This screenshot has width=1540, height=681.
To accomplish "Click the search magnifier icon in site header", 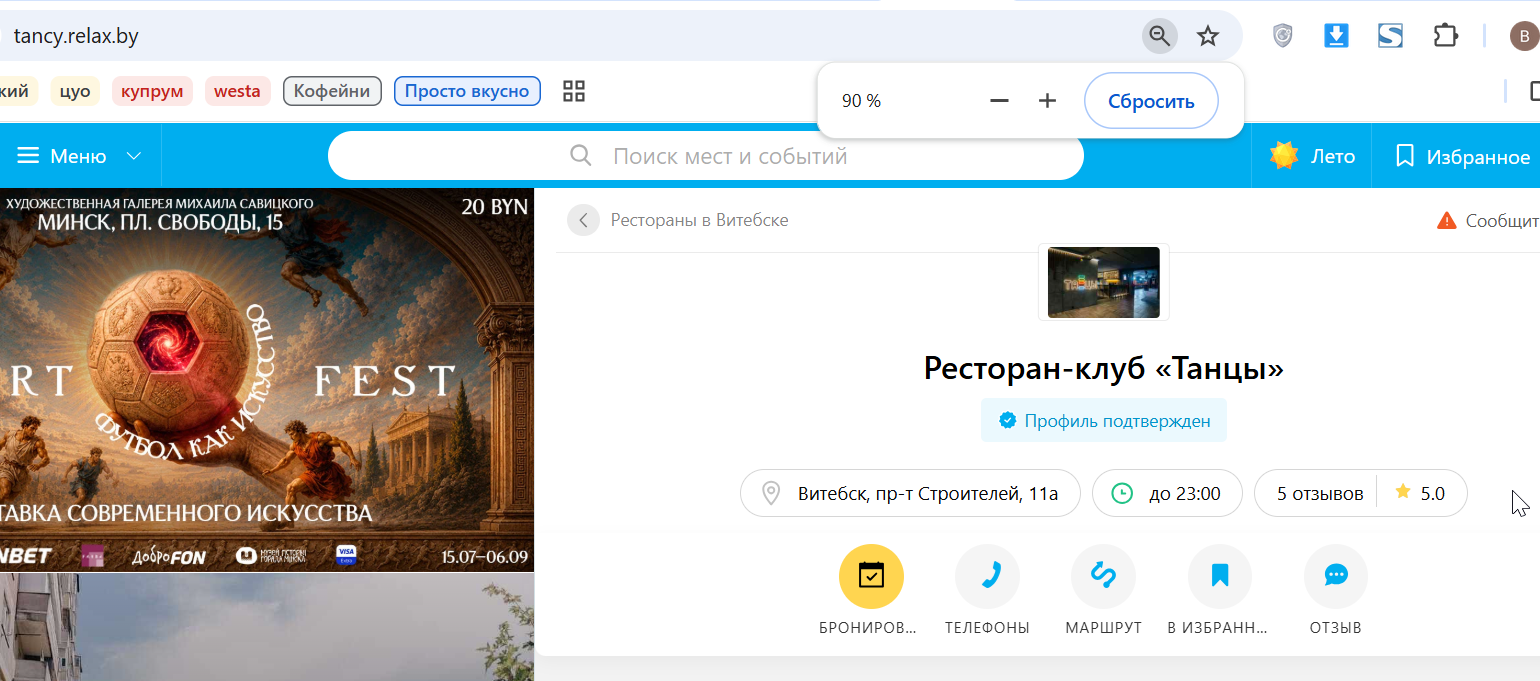I will click(x=580, y=156).
